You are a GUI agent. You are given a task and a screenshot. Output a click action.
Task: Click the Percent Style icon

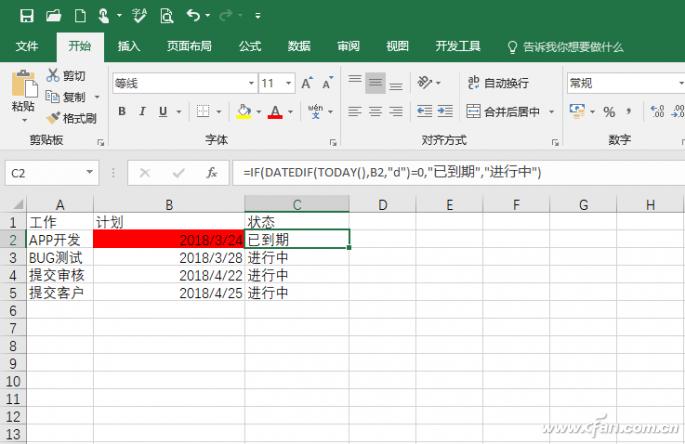coord(609,112)
